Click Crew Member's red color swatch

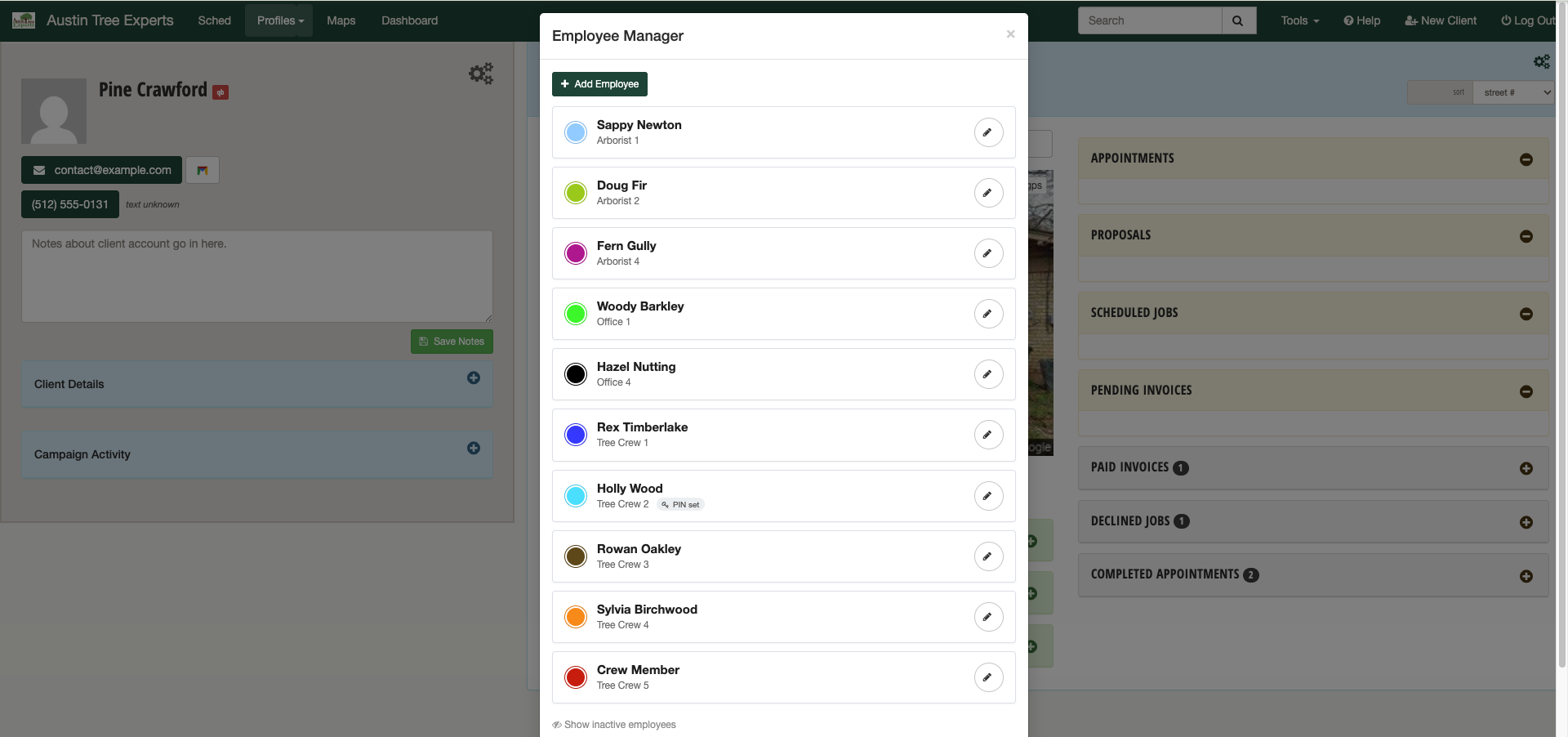[x=576, y=677]
